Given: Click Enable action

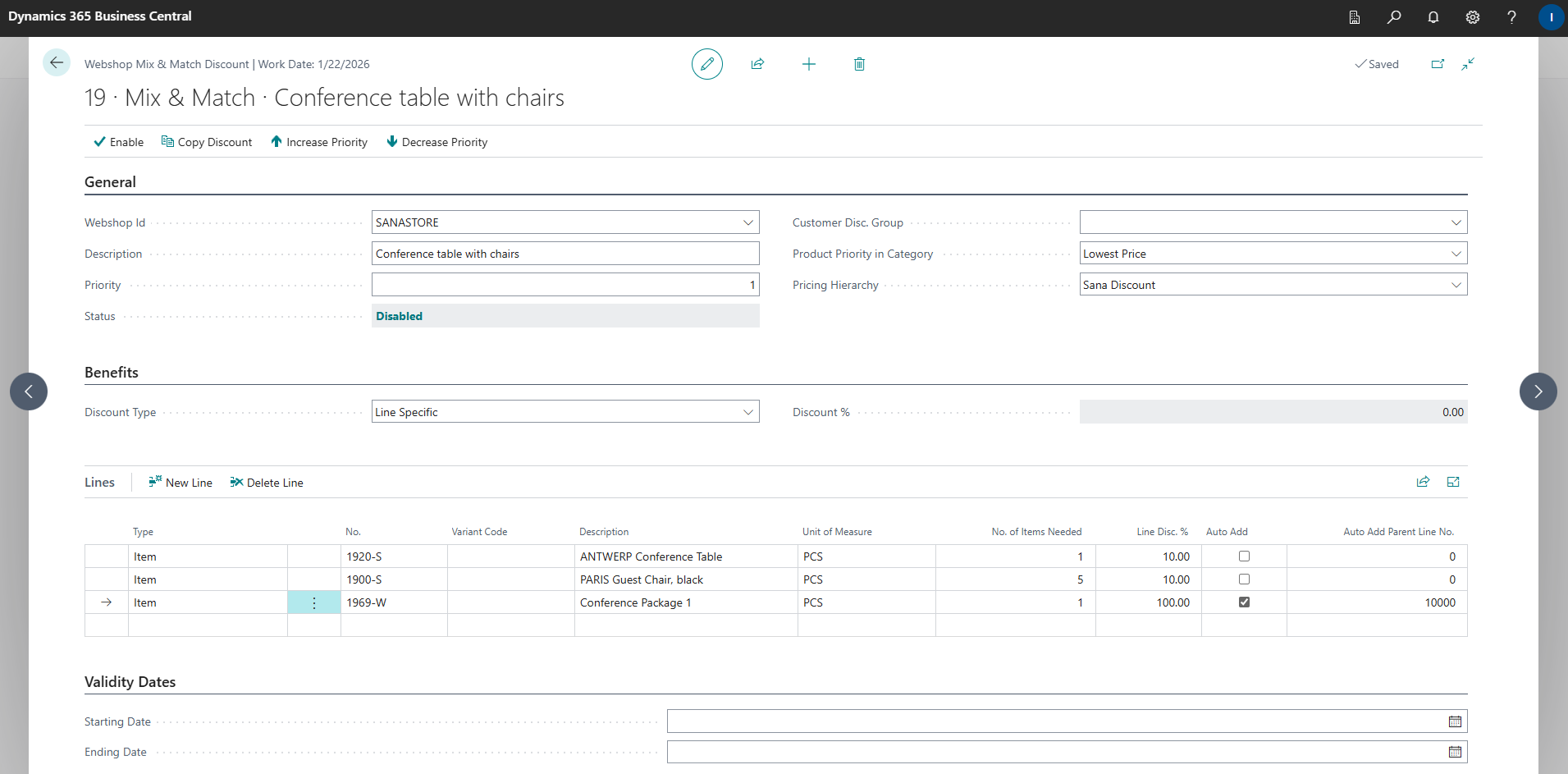Looking at the screenshot, I should [x=119, y=142].
